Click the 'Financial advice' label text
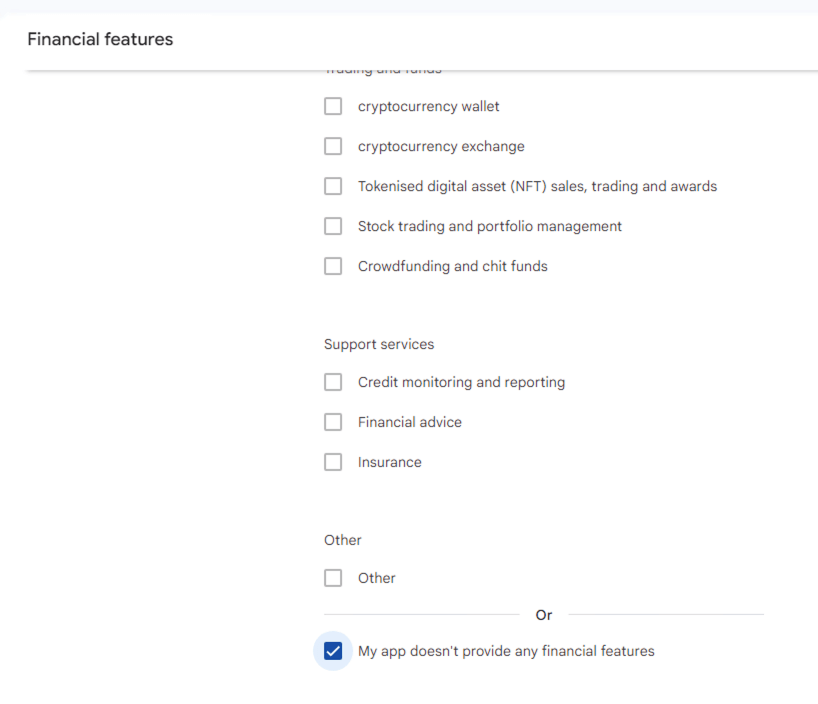Screen dimensions: 818x704 click(x=409, y=422)
